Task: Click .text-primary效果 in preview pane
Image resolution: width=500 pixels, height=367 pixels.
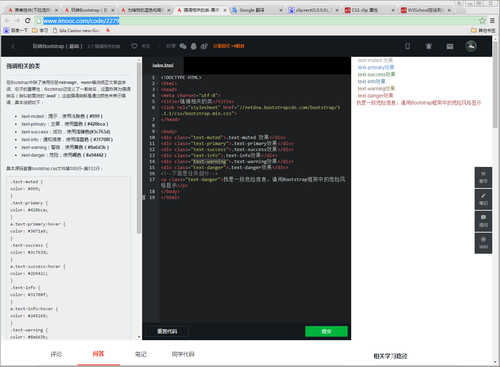Action: coord(376,67)
